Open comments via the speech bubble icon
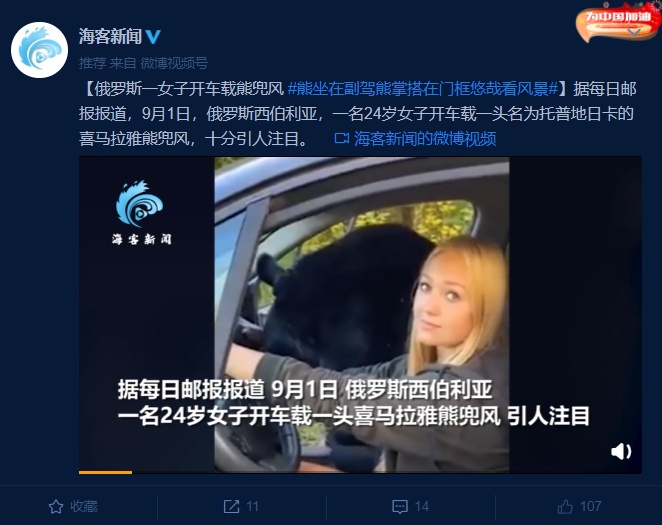Image resolution: width=662 pixels, height=525 pixels. (x=400, y=506)
